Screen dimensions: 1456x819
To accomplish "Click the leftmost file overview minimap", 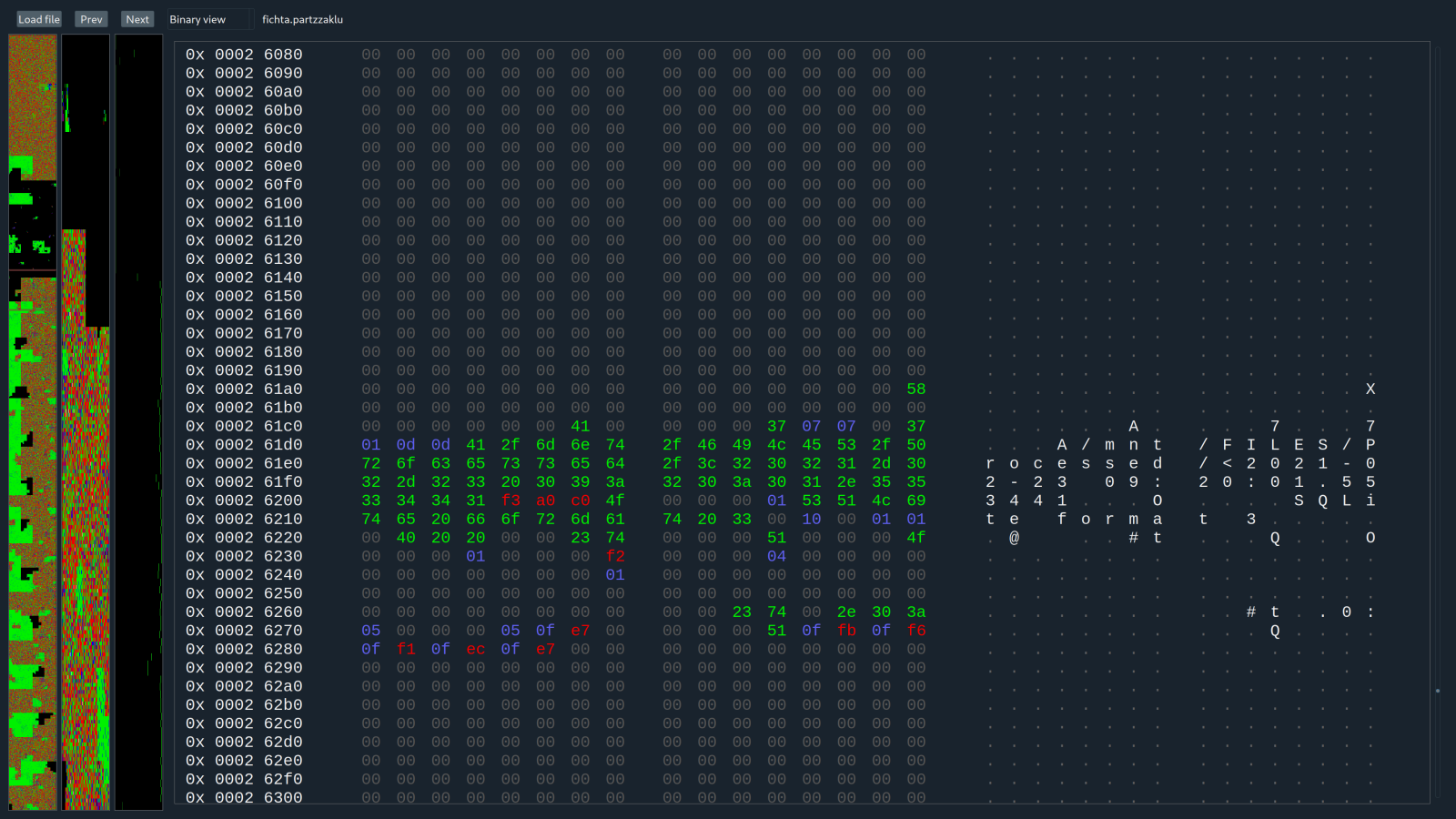I will pyautogui.click(x=33, y=422).
